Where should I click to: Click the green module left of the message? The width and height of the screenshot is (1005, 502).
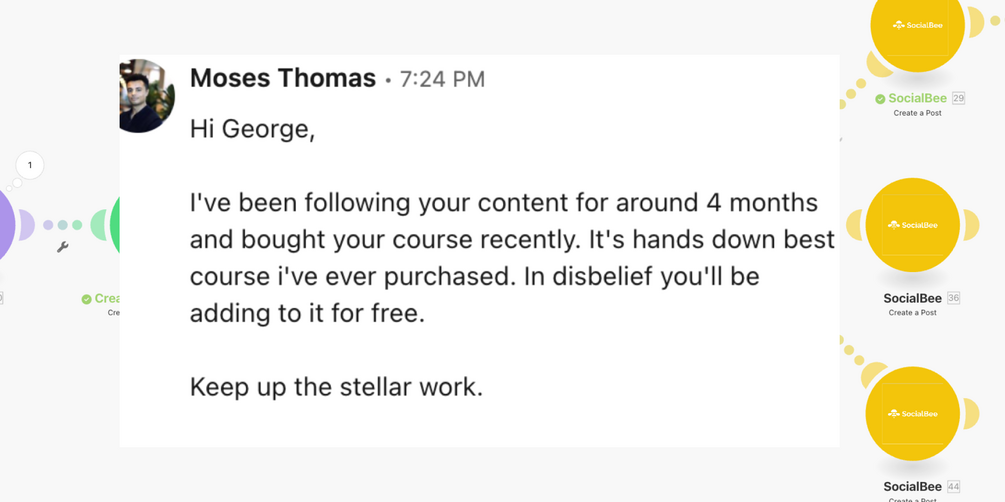click(114, 226)
